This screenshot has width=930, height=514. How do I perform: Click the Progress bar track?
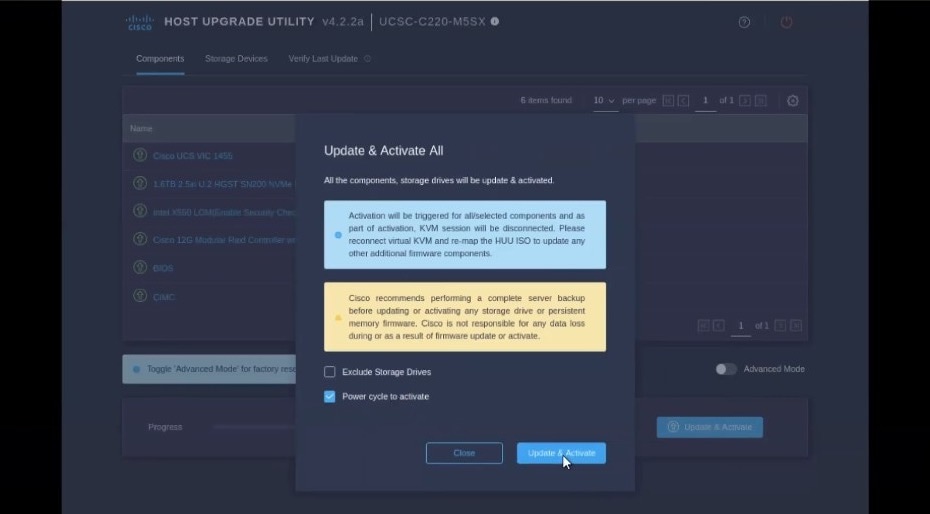click(255, 427)
